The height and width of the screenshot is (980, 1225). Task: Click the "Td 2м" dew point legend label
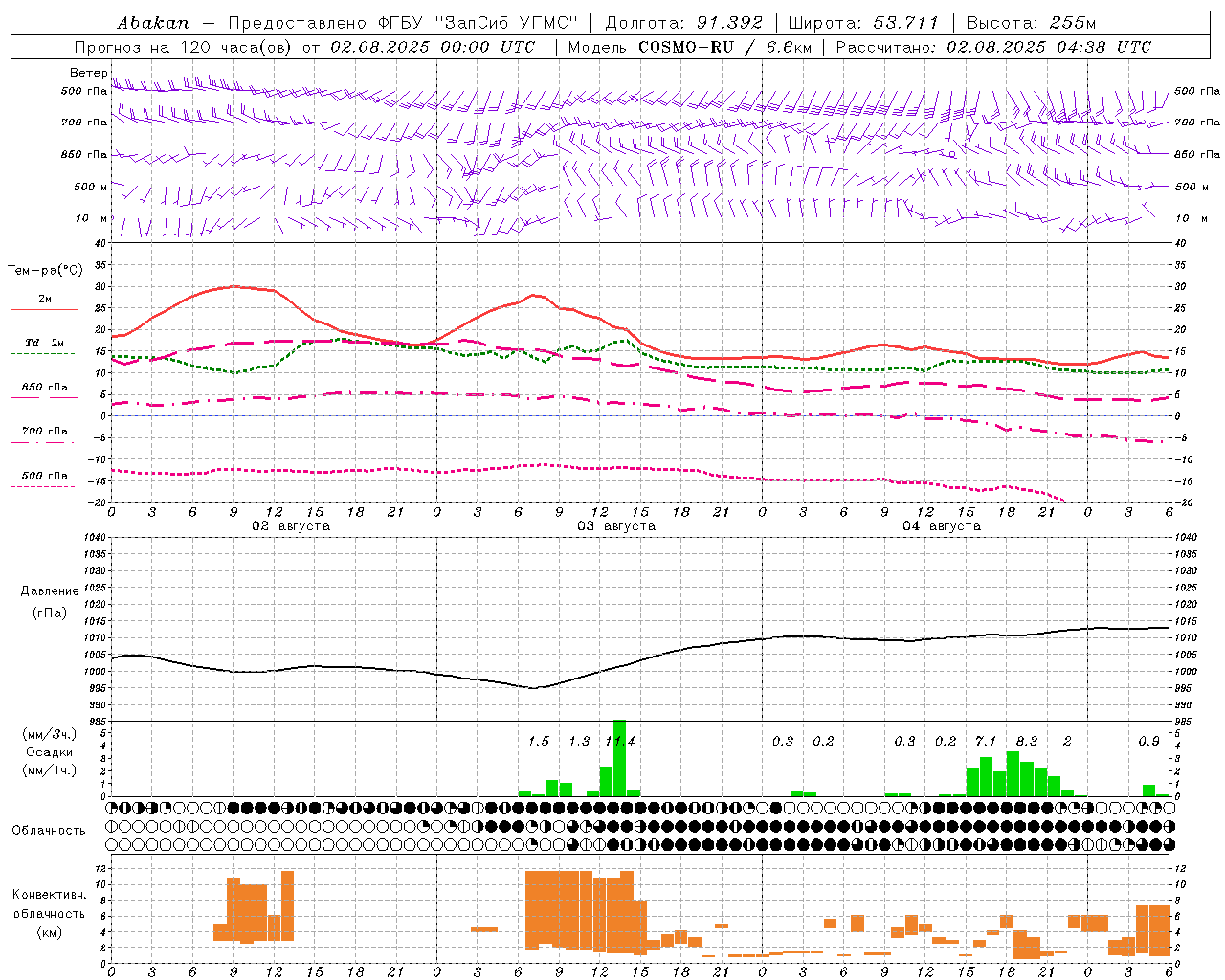coord(45,343)
